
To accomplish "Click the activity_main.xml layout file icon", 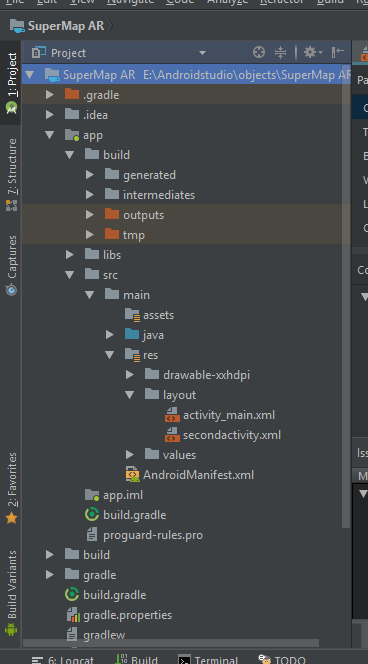I will click(x=172, y=415).
